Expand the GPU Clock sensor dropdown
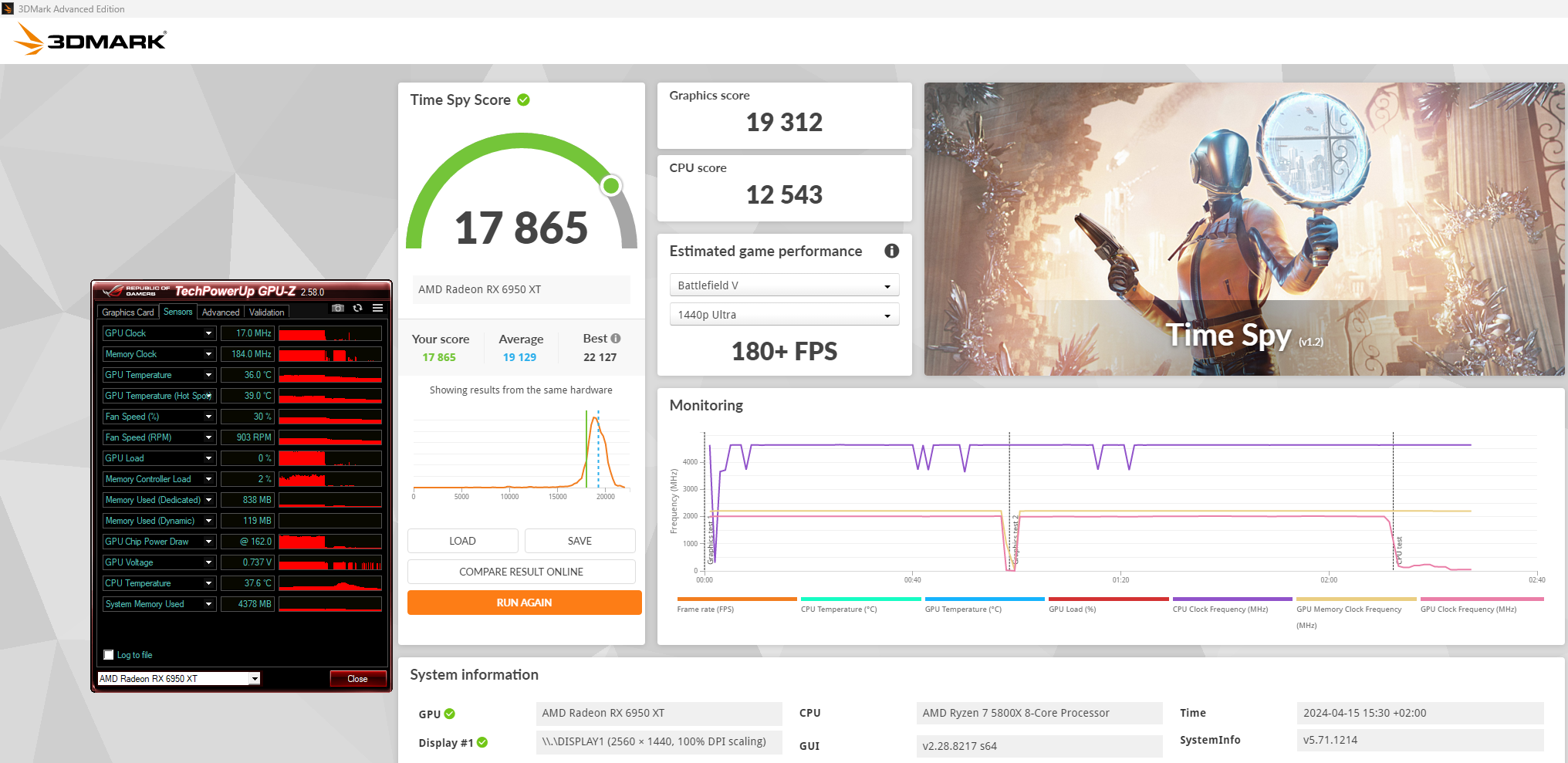1568x763 pixels. pyautogui.click(x=208, y=333)
